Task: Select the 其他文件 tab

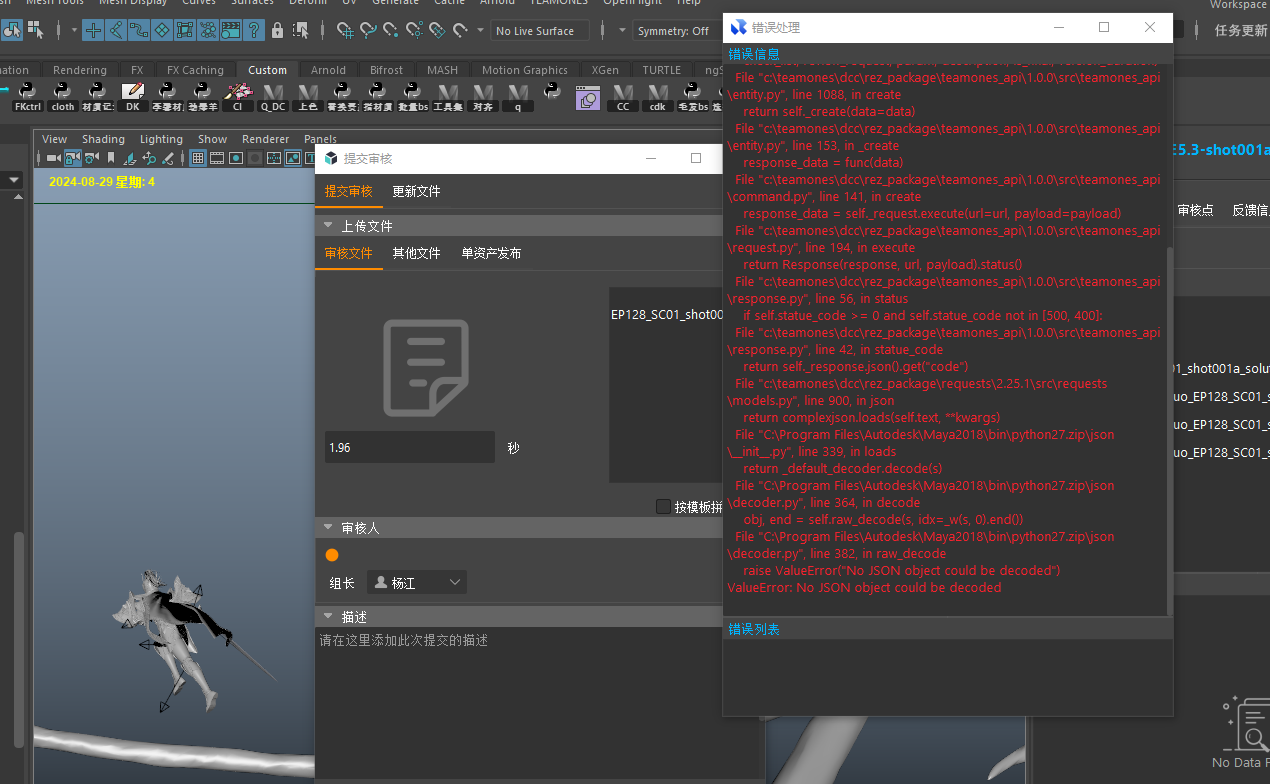Action: [x=416, y=253]
